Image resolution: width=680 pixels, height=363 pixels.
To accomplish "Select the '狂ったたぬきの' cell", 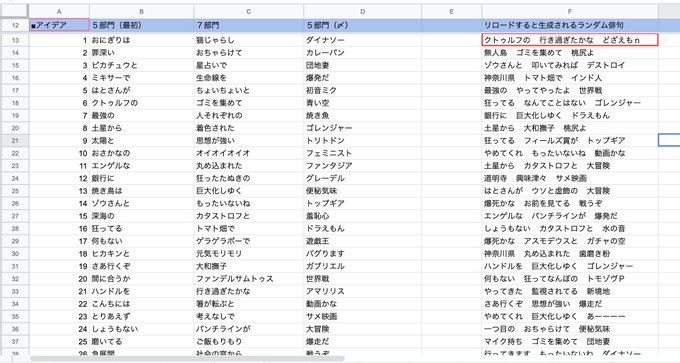I will [x=248, y=178].
